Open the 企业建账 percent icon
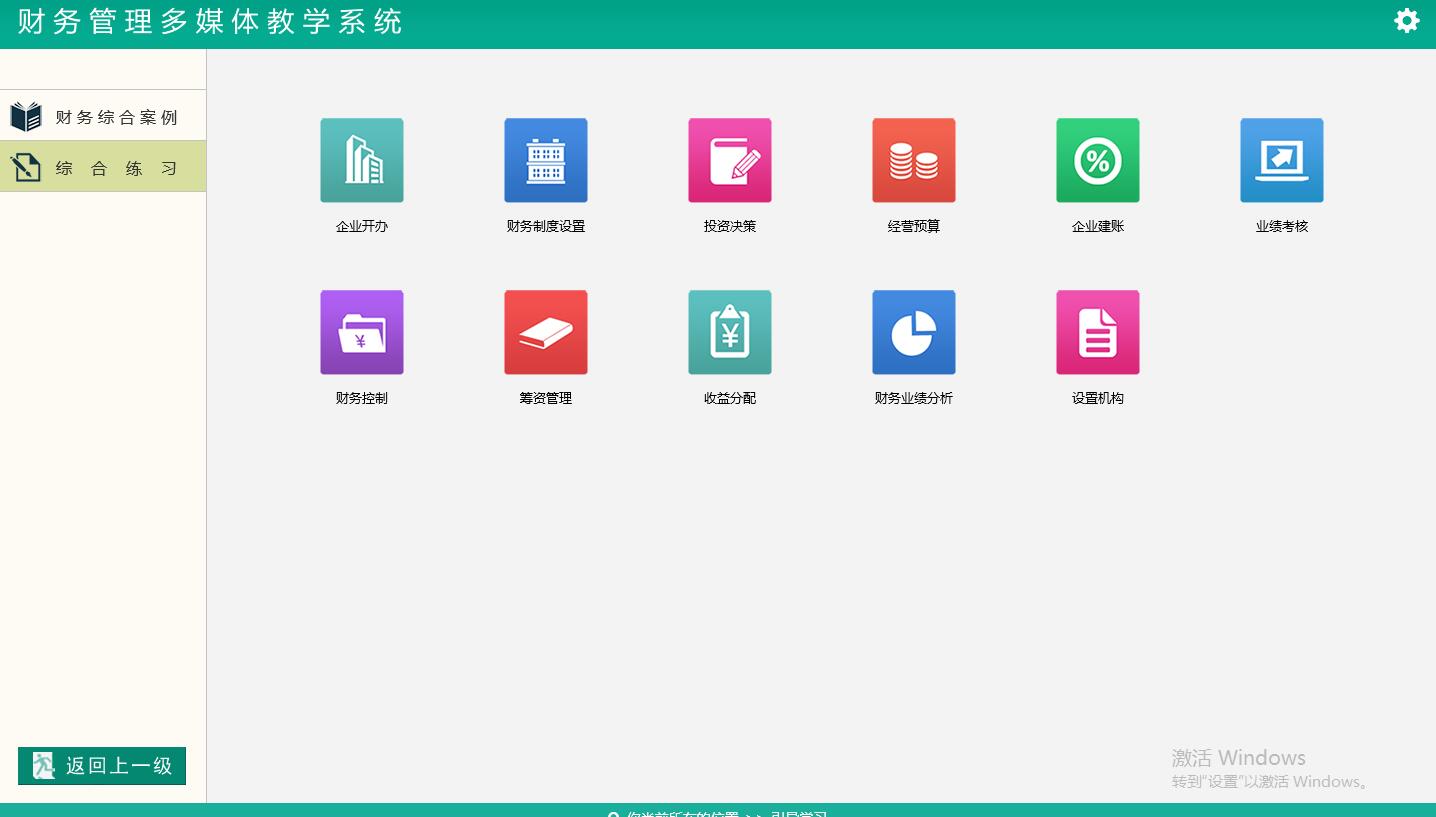This screenshot has height=817, width=1436. [x=1097, y=160]
